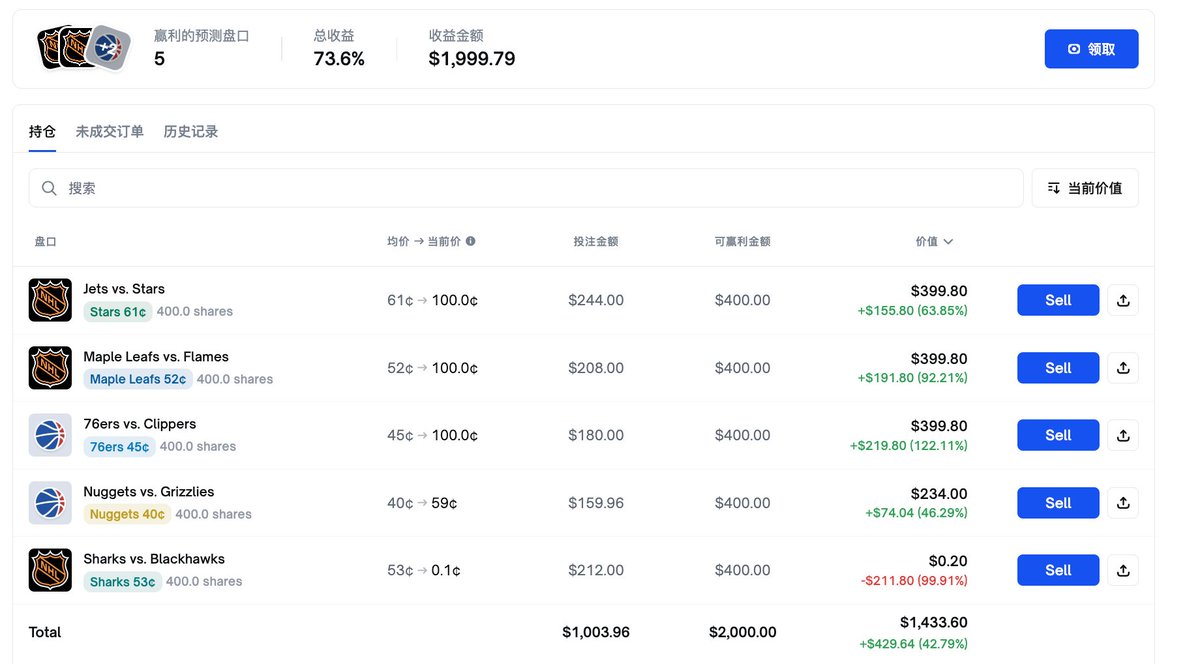This screenshot has height=664, width=1200.
Task: Click the 搜索 search input field
Action: tap(540, 188)
